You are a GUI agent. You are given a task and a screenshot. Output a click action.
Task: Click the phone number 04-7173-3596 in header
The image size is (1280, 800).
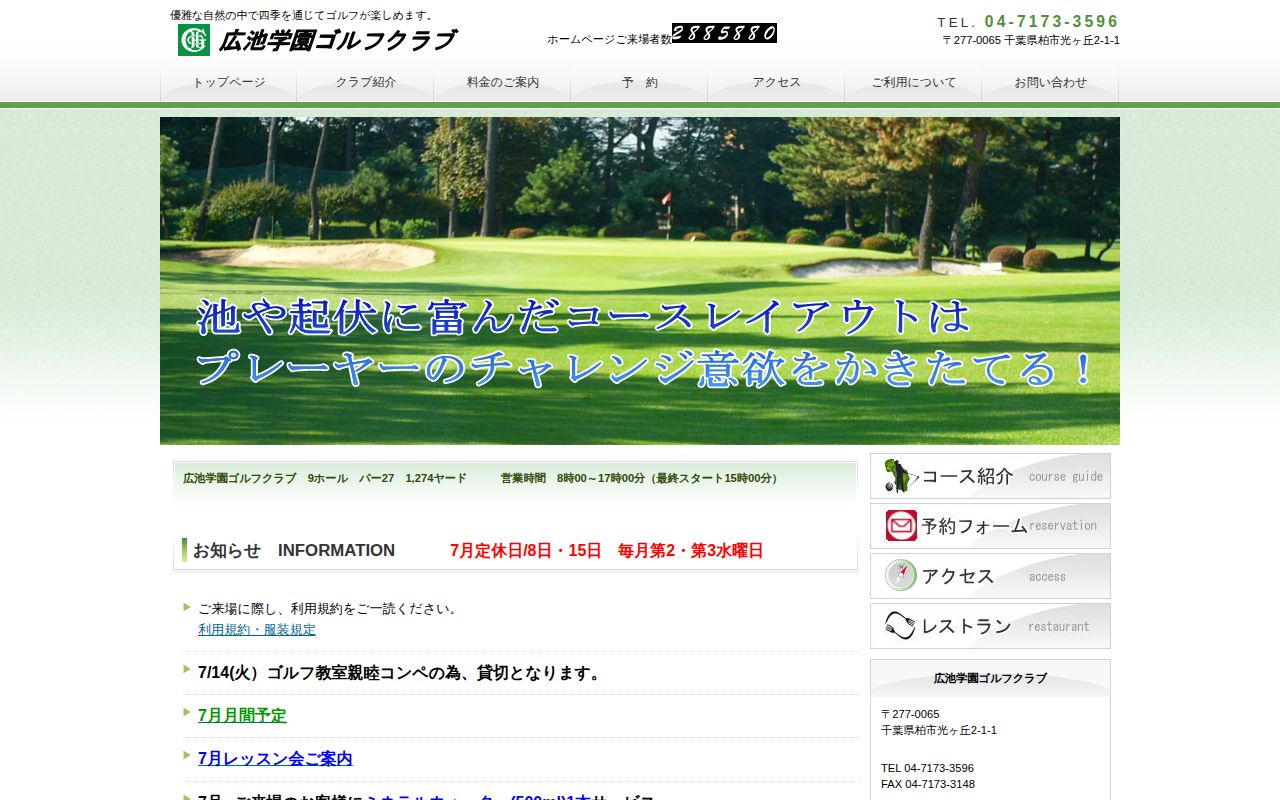1052,21
